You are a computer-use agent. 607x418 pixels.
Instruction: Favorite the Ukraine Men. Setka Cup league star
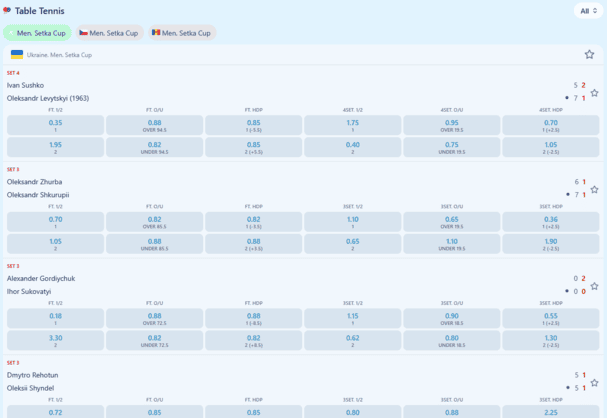point(589,55)
